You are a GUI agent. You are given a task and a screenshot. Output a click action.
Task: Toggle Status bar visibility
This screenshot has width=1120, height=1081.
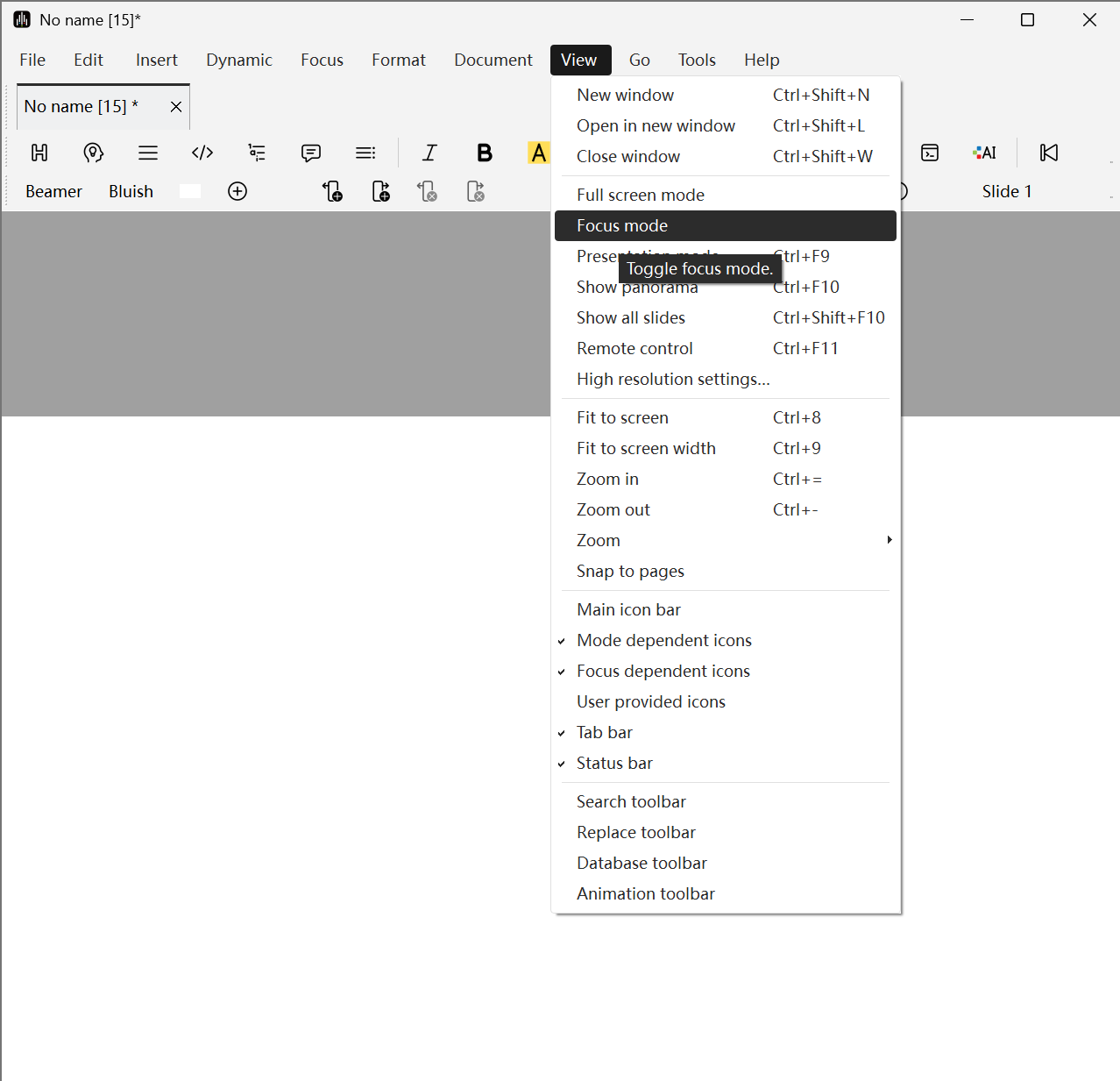[613, 763]
